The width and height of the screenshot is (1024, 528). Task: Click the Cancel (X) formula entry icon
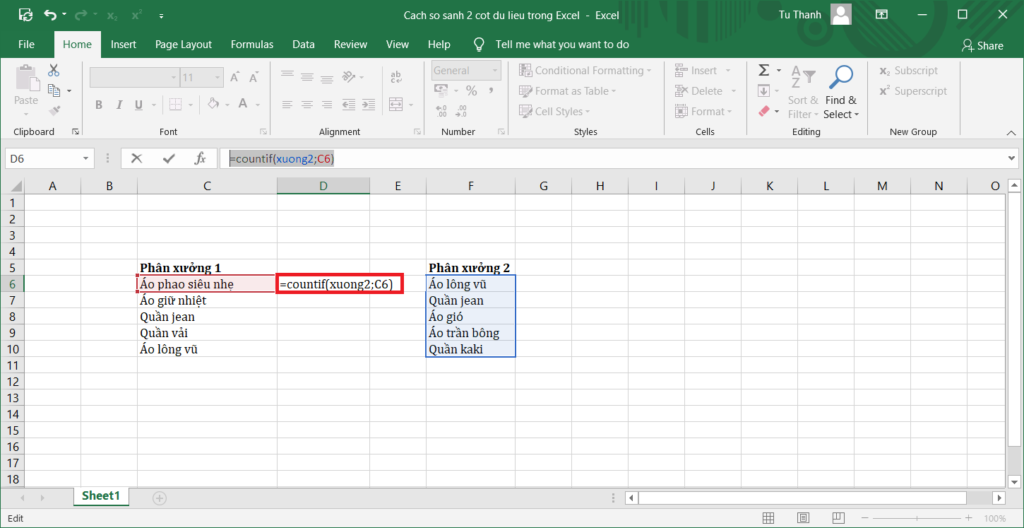click(137, 158)
